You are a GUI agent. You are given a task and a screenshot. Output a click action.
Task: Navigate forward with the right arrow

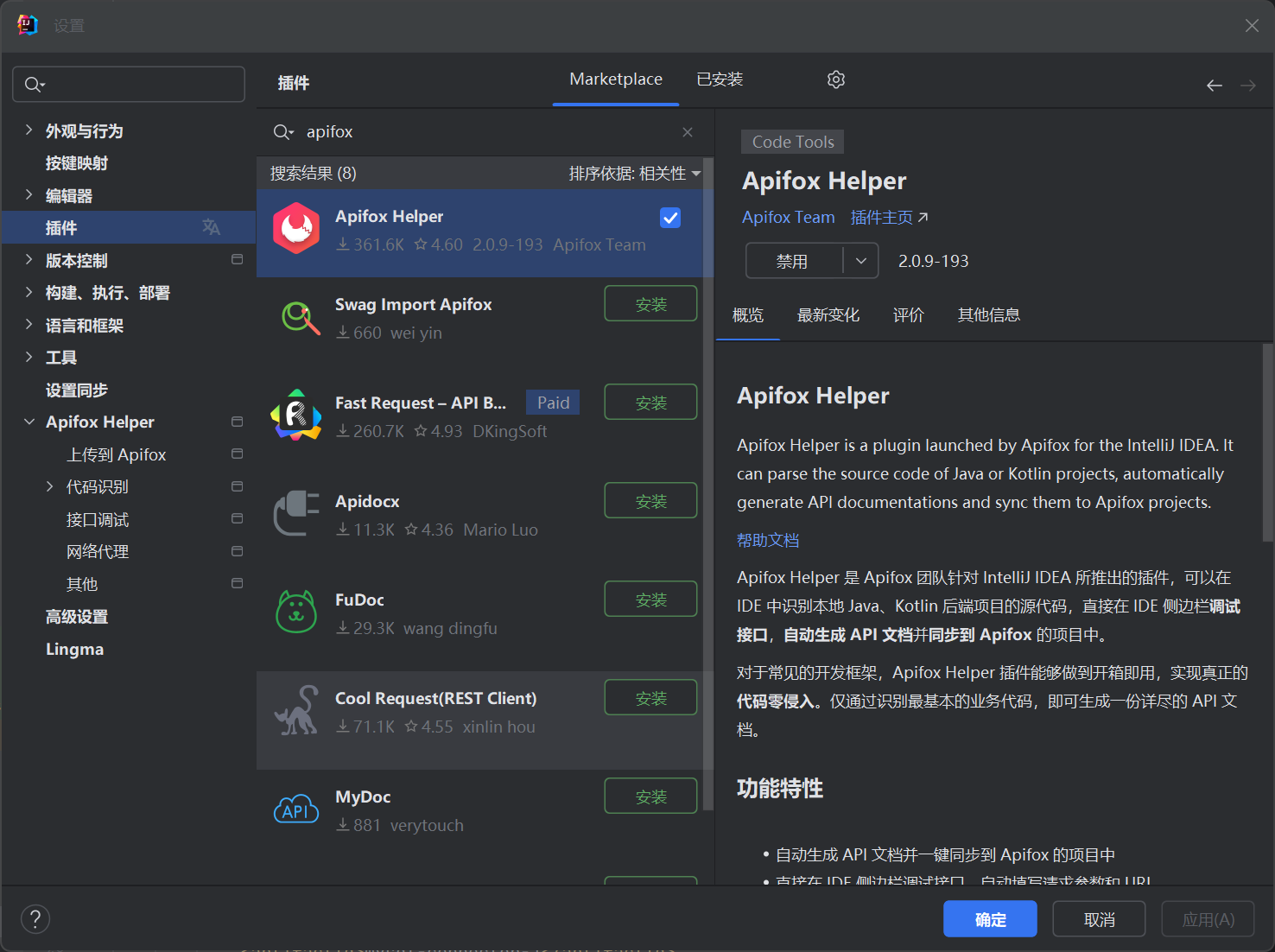click(x=1248, y=85)
